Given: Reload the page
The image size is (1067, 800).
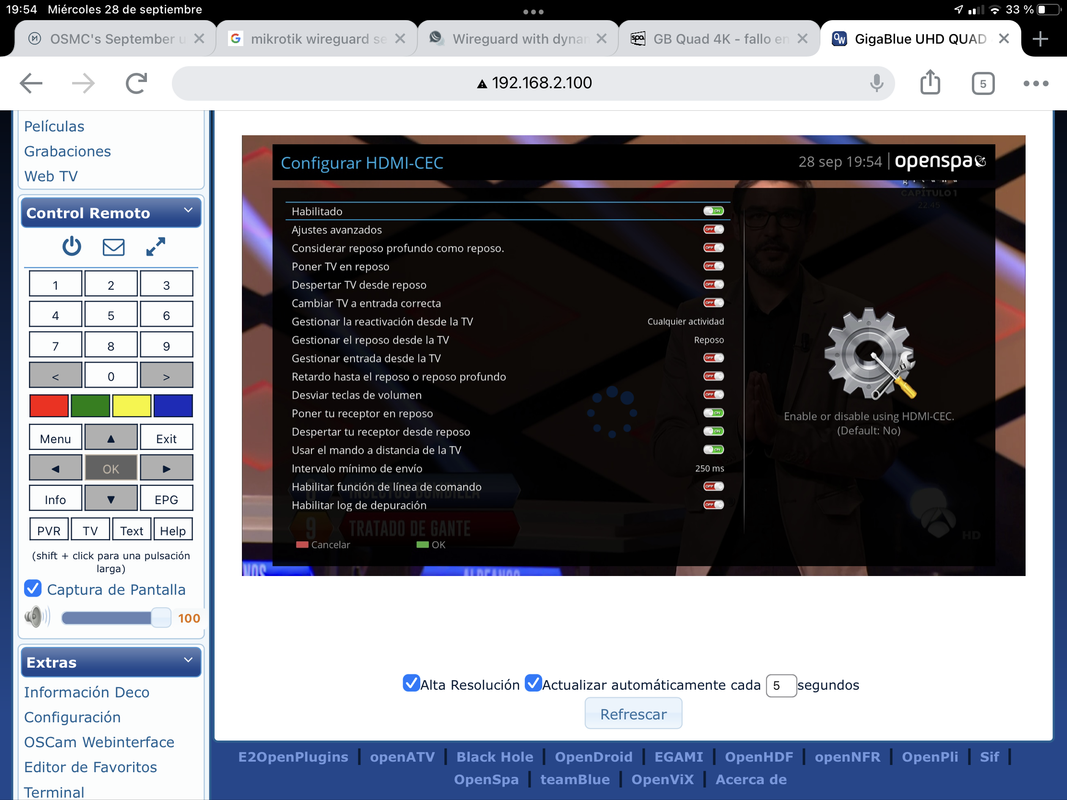Looking at the screenshot, I should click(136, 83).
